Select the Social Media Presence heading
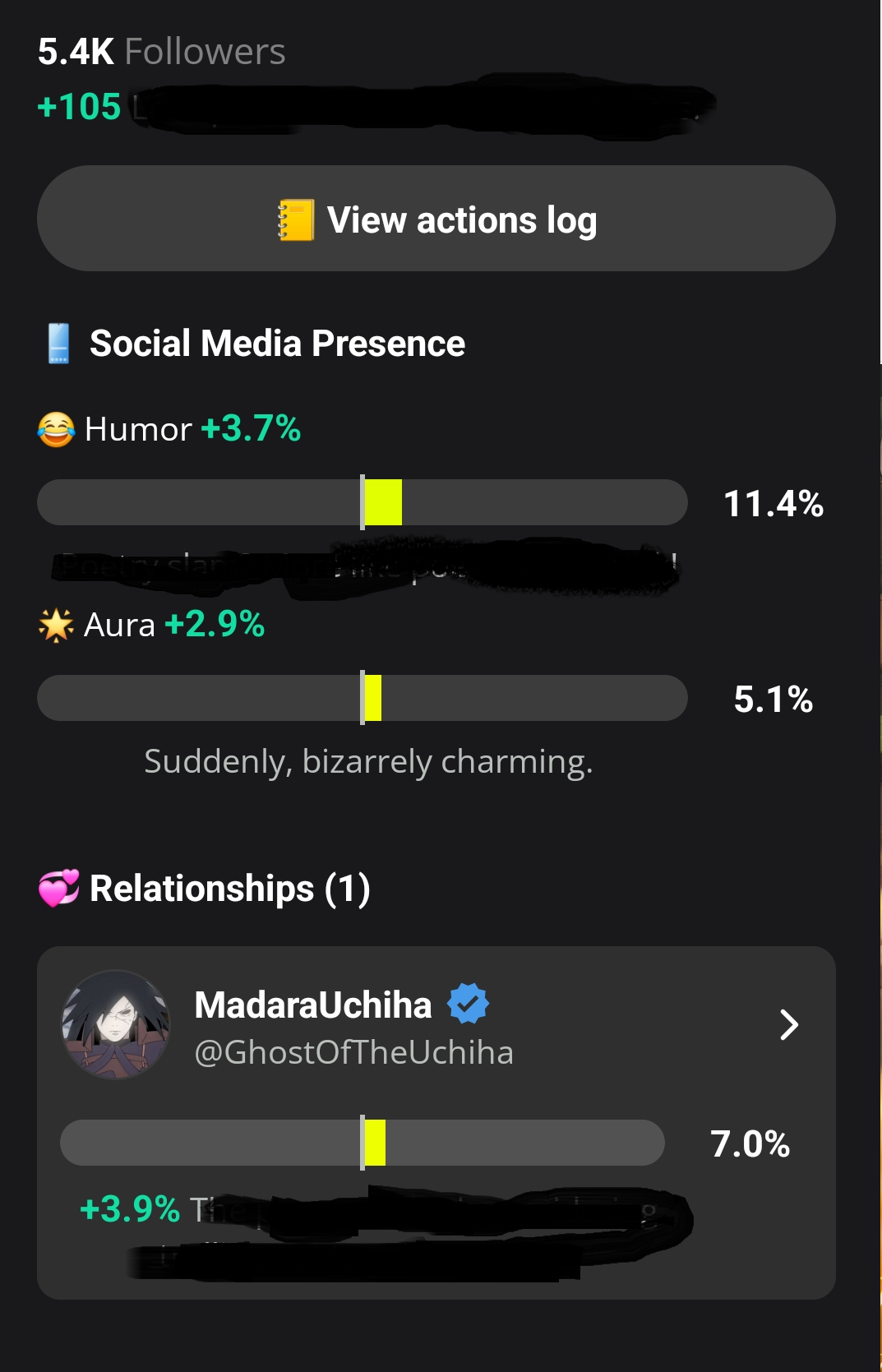The width and height of the screenshot is (882, 1372). coord(277,344)
